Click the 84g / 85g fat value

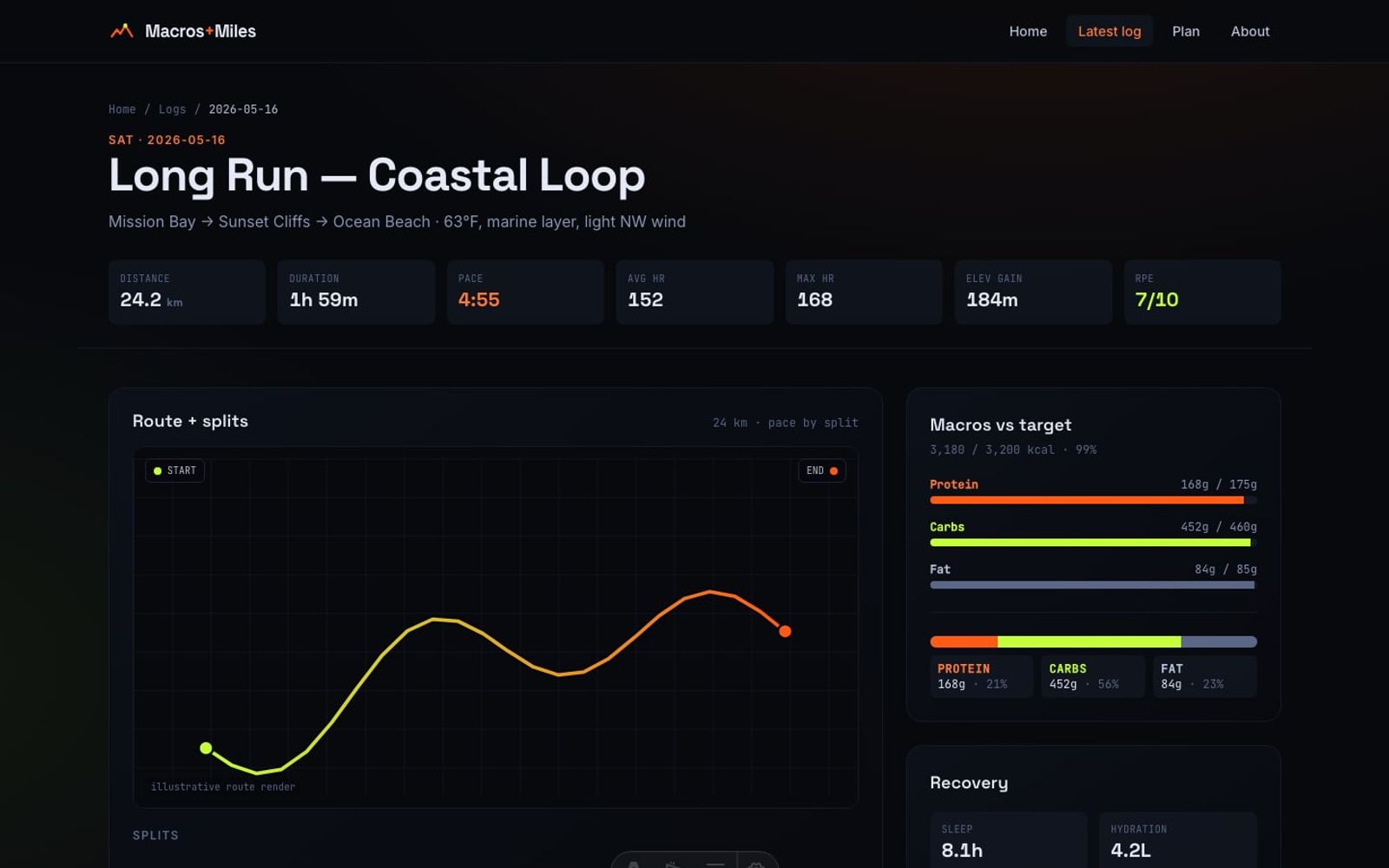[1226, 569]
